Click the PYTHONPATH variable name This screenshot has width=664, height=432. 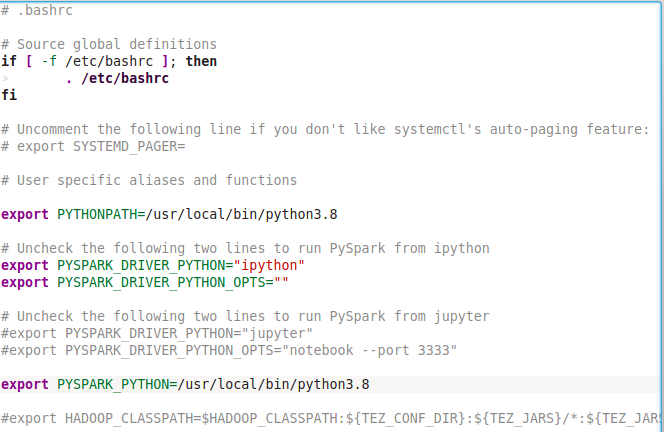click(97, 214)
